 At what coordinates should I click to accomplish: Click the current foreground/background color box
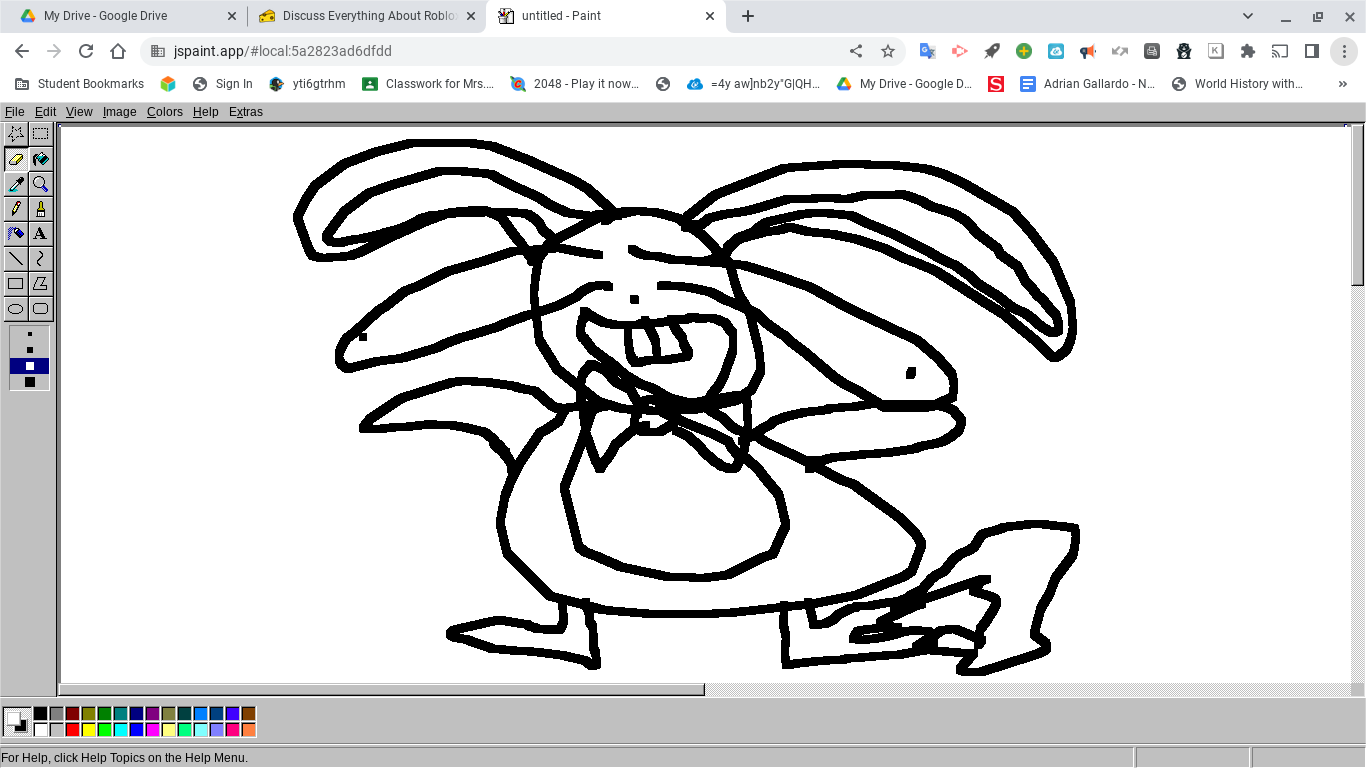(17, 722)
